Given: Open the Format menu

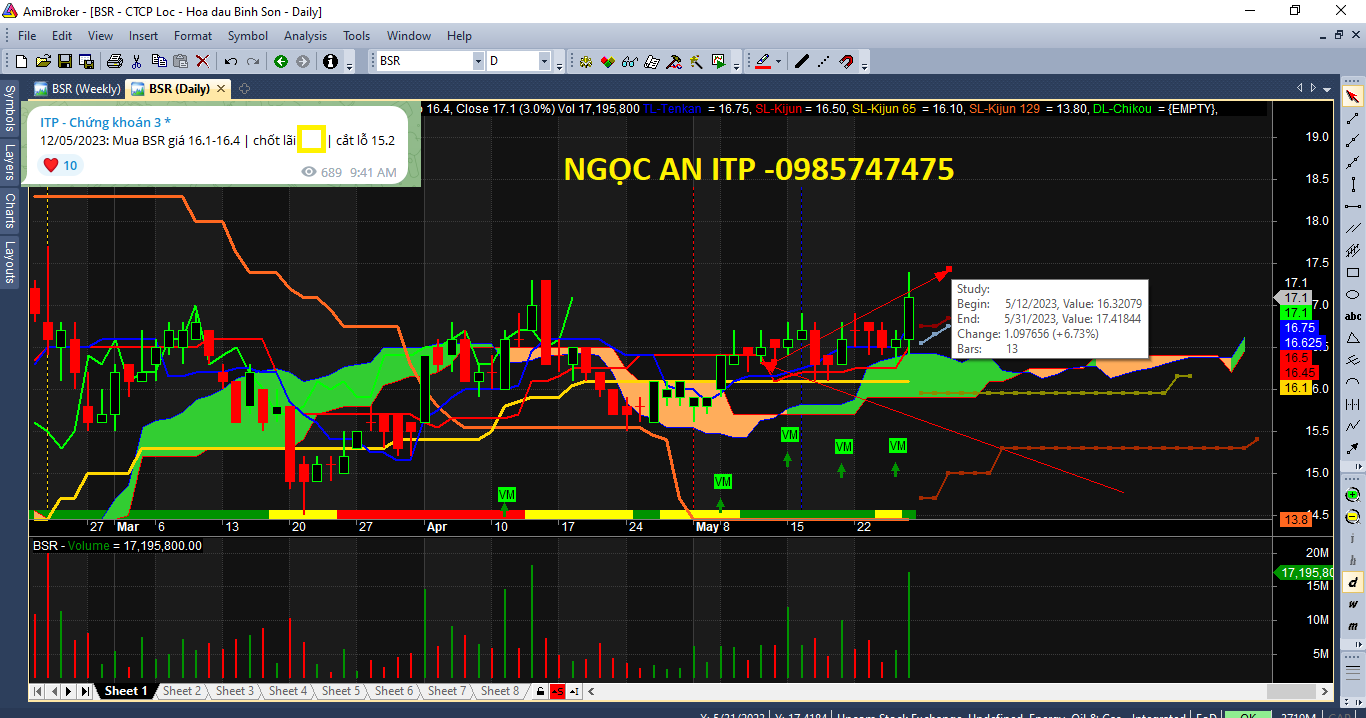Looking at the screenshot, I should point(193,35).
